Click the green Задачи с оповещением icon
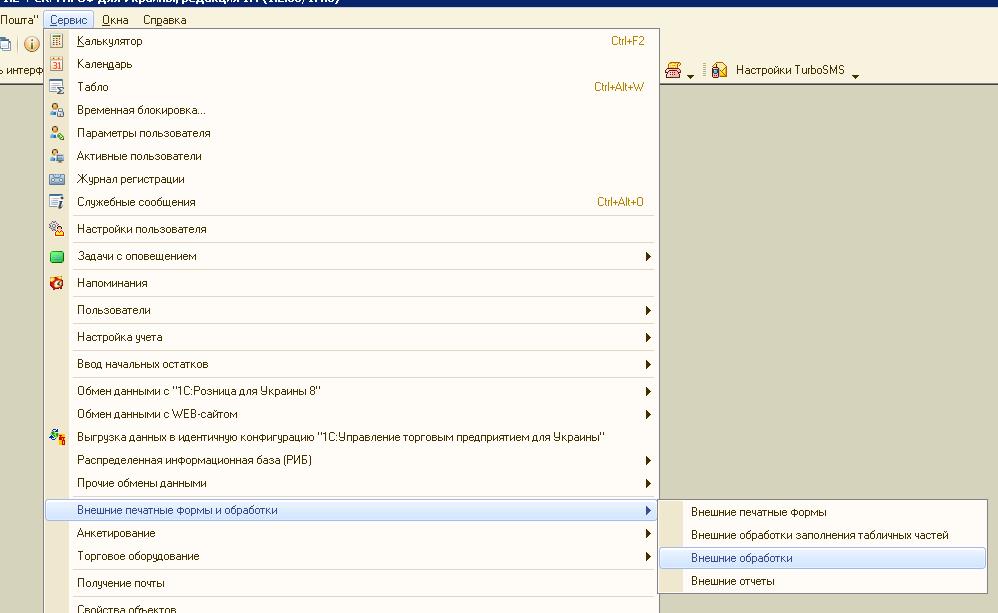This screenshot has height=613, width=998. click(x=57, y=257)
